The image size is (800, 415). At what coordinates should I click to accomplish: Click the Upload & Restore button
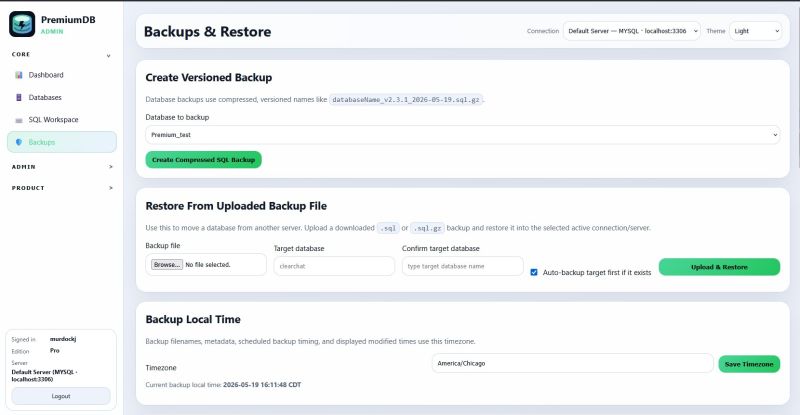(x=719, y=267)
